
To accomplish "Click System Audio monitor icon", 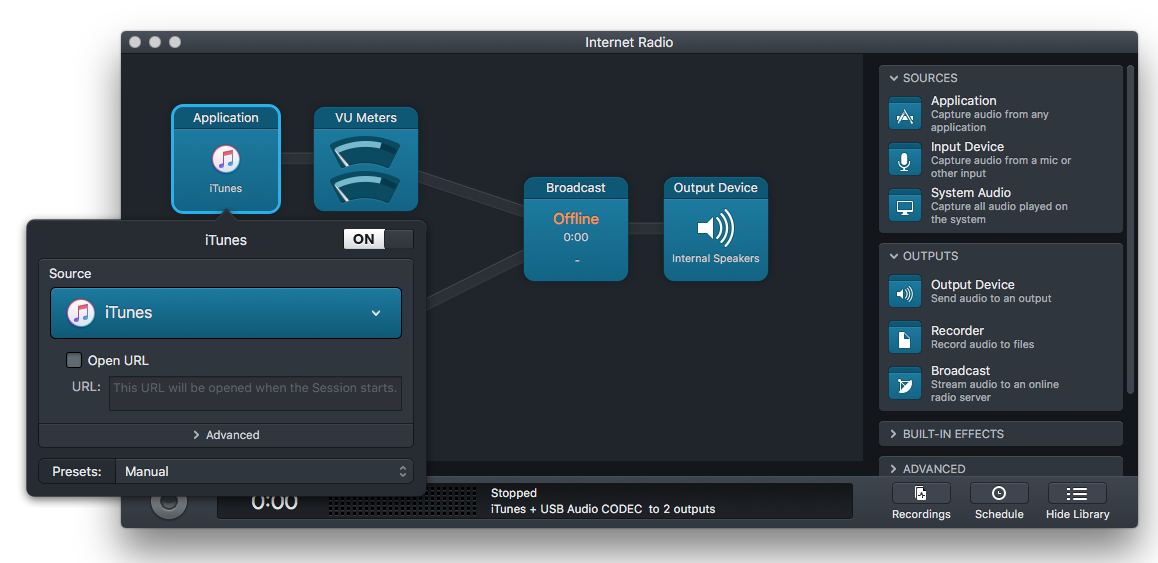I will tap(905, 205).
